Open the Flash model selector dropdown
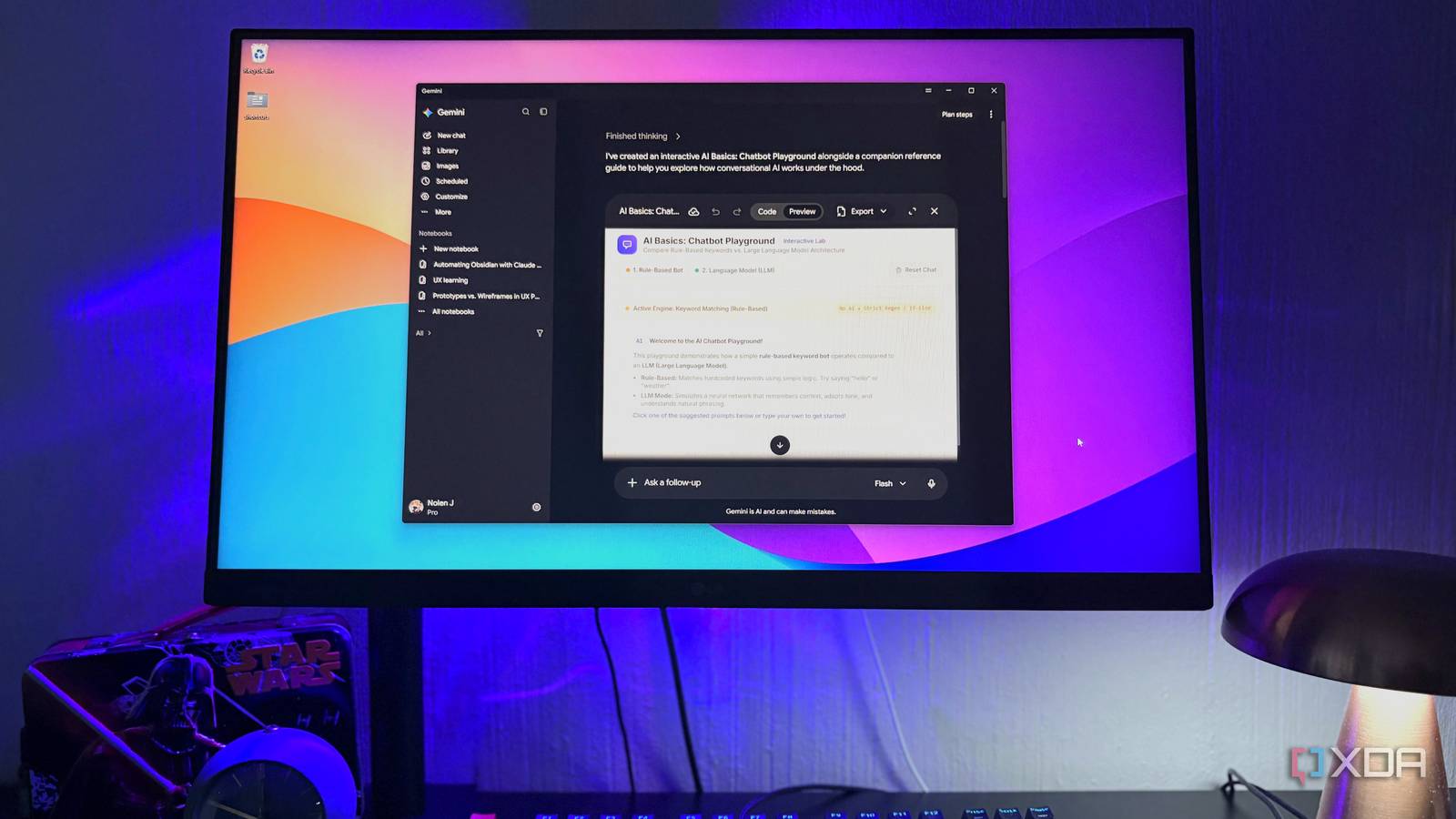This screenshot has width=1456, height=819. tap(890, 483)
